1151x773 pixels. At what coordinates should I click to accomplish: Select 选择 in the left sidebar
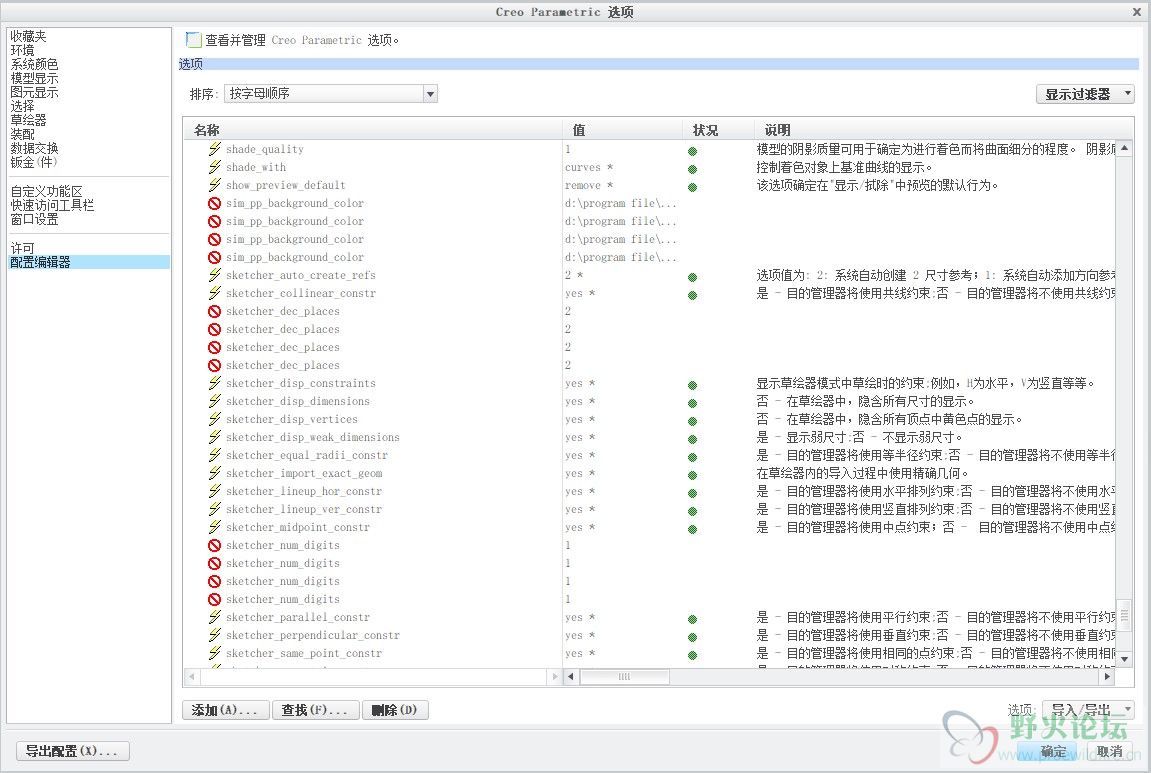click(22, 106)
